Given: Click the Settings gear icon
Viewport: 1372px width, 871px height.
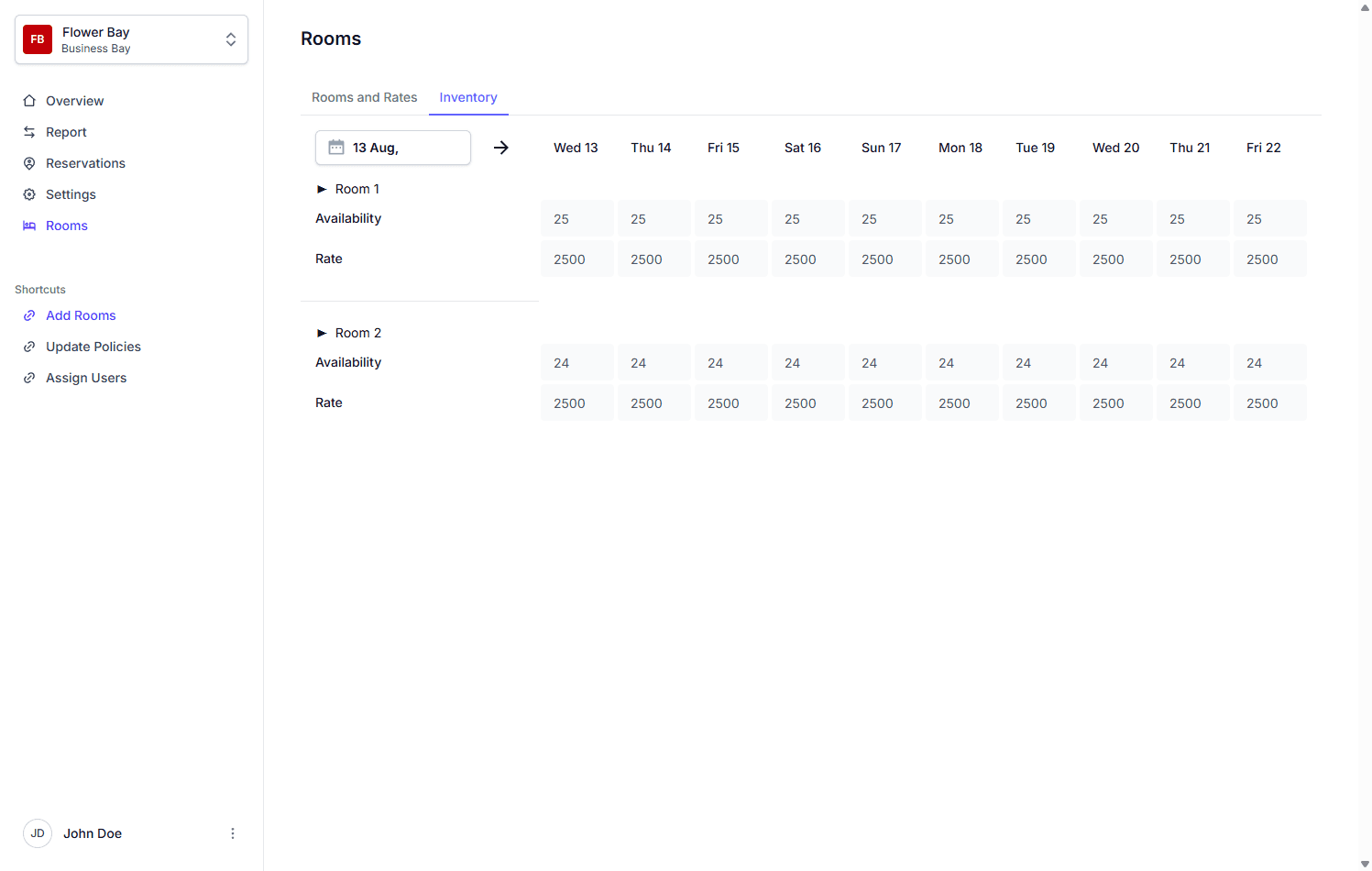Looking at the screenshot, I should 29,194.
